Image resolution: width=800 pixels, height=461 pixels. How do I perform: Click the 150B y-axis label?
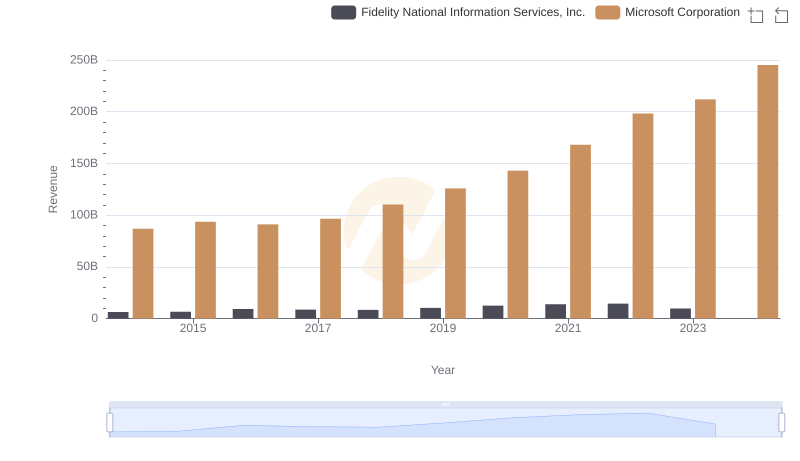84,164
